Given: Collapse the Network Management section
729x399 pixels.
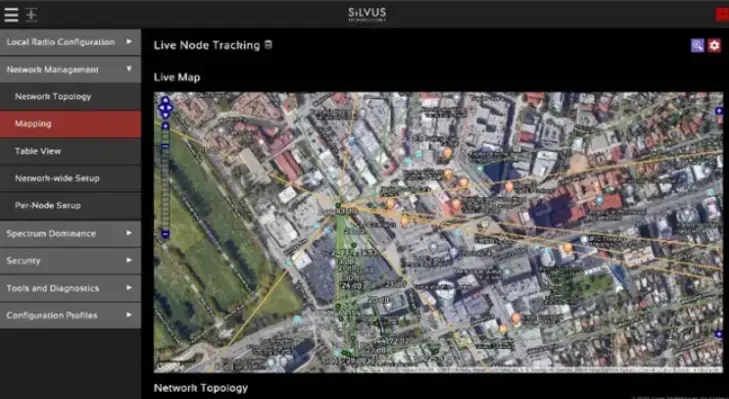Looking at the screenshot, I should [70, 69].
